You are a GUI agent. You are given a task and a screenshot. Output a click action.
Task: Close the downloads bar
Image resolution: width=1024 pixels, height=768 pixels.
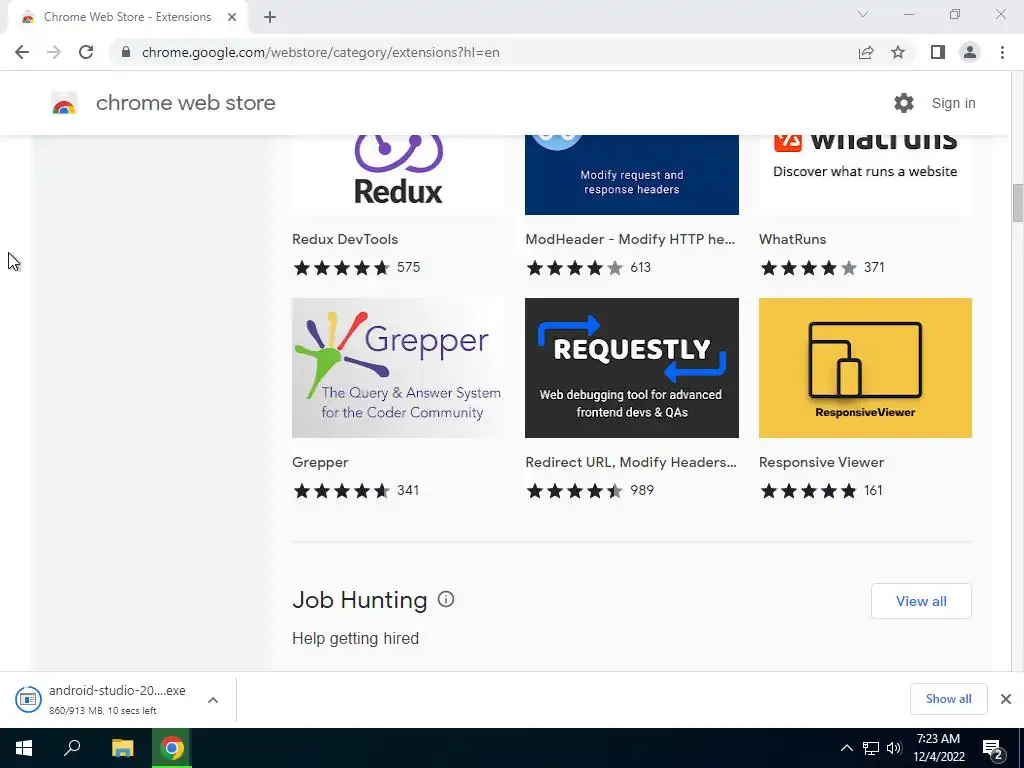[x=1006, y=699]
